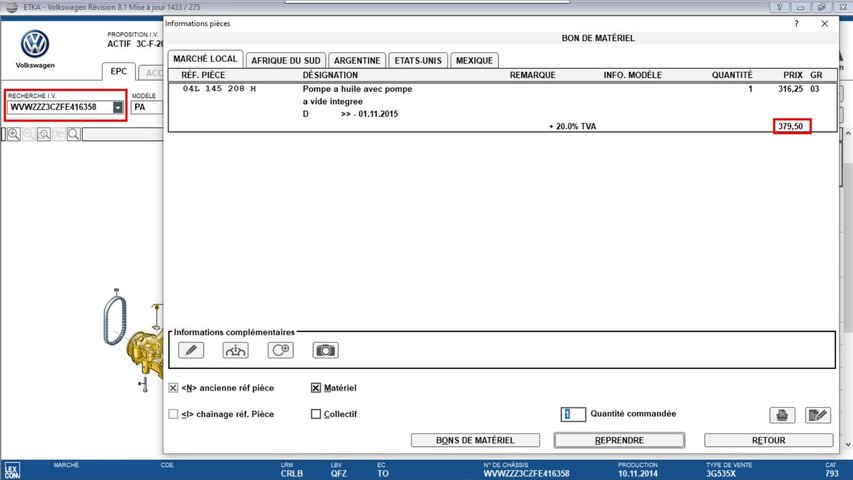Click the PRIX column header
This screenshot has height=480, width=853.
[793, 75]
